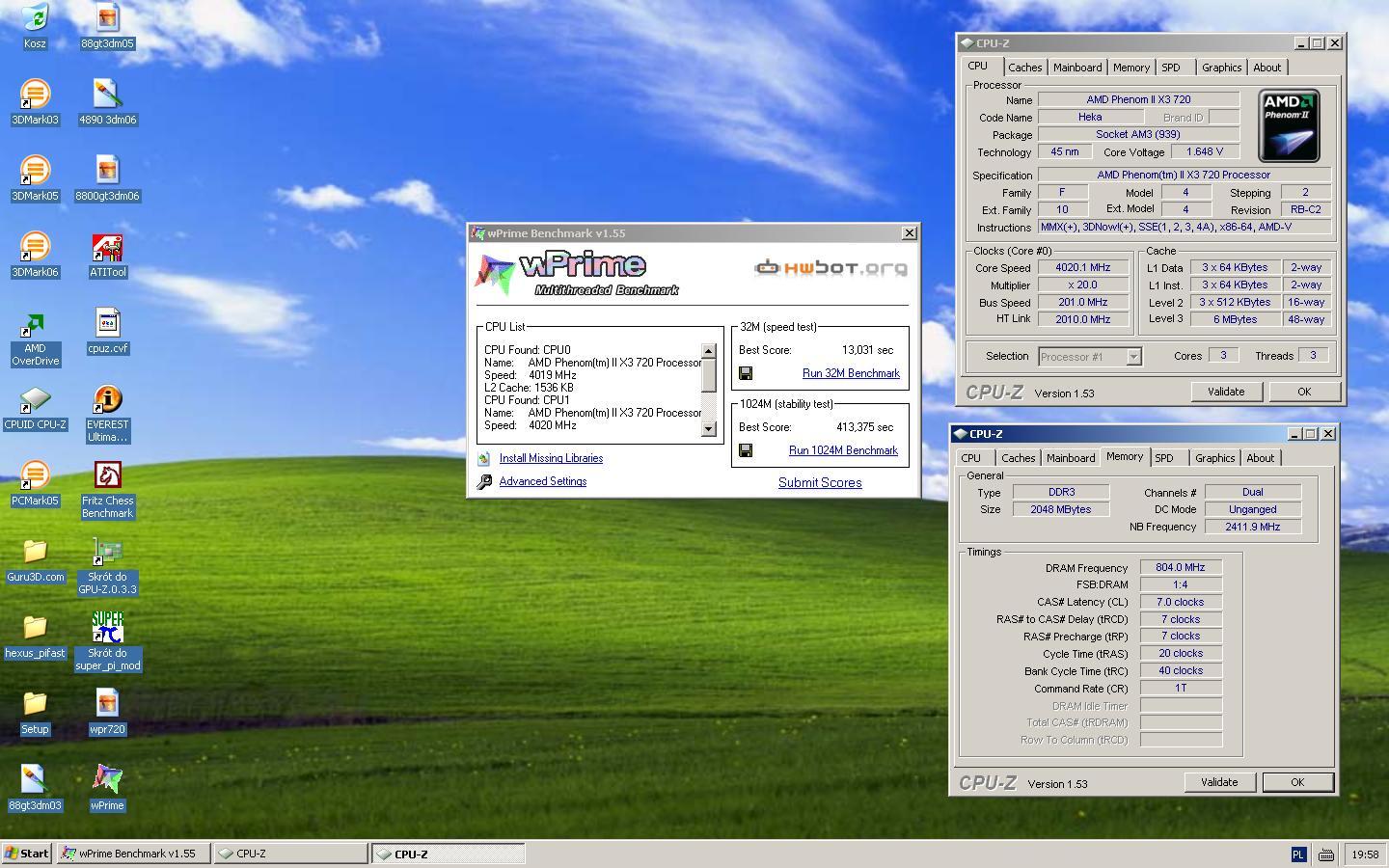Select the Graphics tab in top CPU-Z
Screen dimensions: 1389x868
tap(1221, 68)
